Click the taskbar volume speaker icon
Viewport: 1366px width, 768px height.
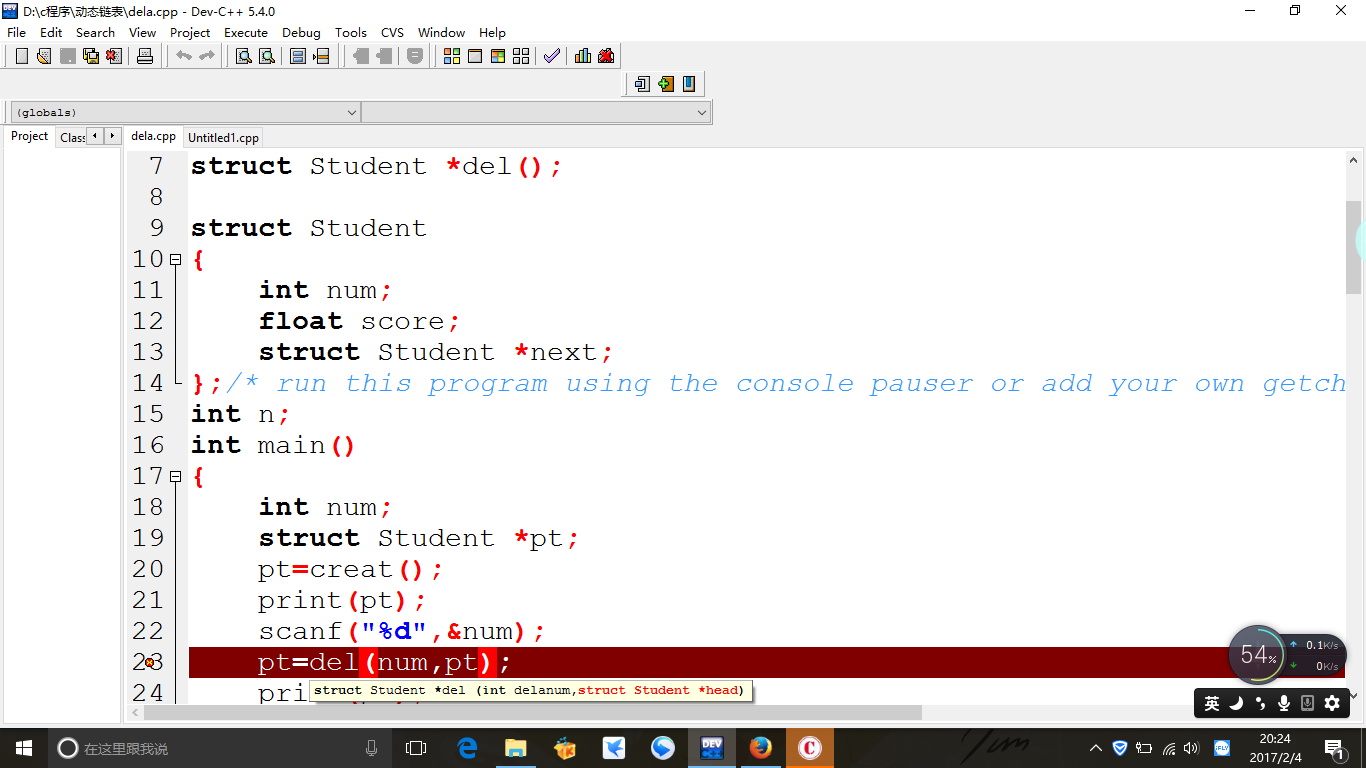click(1191, 748)
